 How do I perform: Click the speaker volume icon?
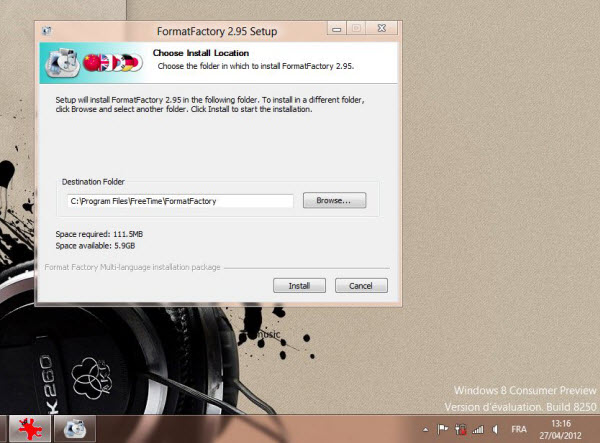point(494,428)
